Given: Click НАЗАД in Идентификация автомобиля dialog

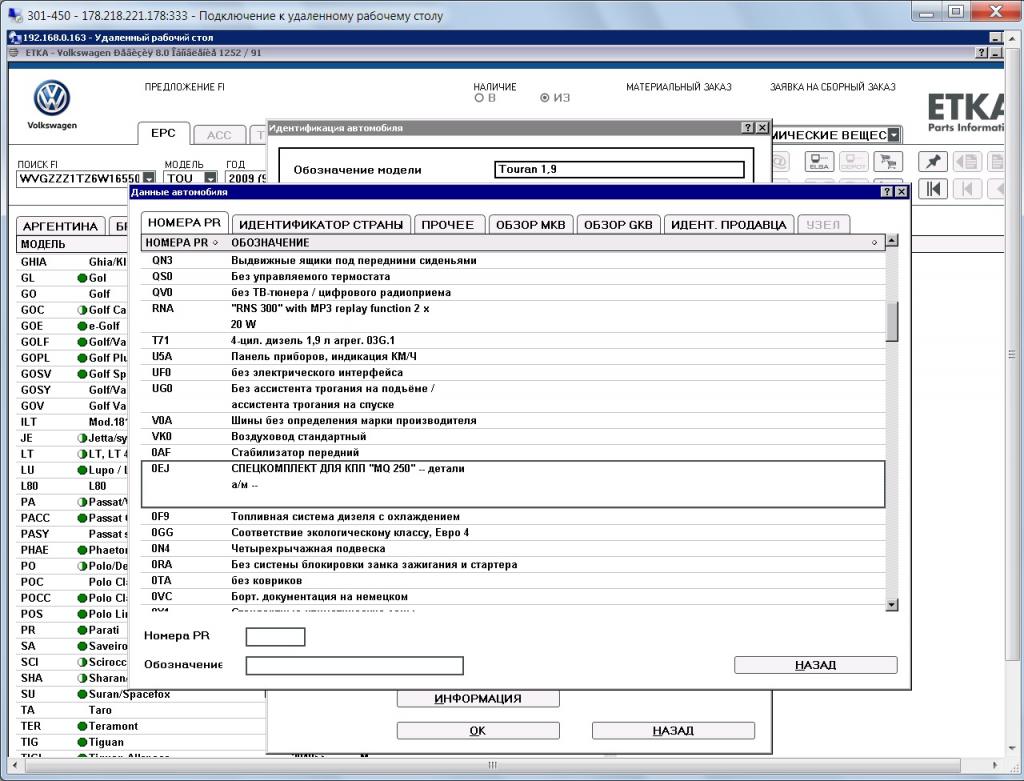Looking at the screenshot, I should pyautogui.click(x=673, y=730).
